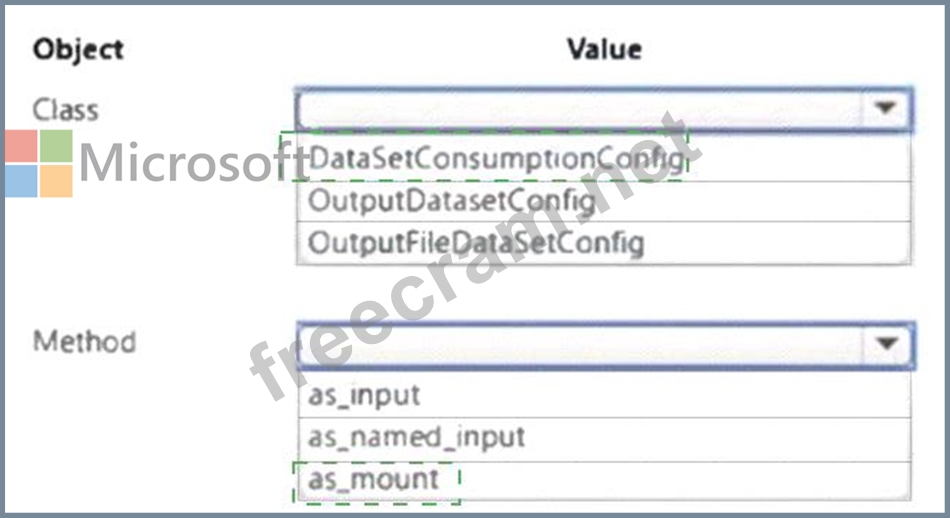Click the blue square of the Microsoft logo

(x=20, y=181)
